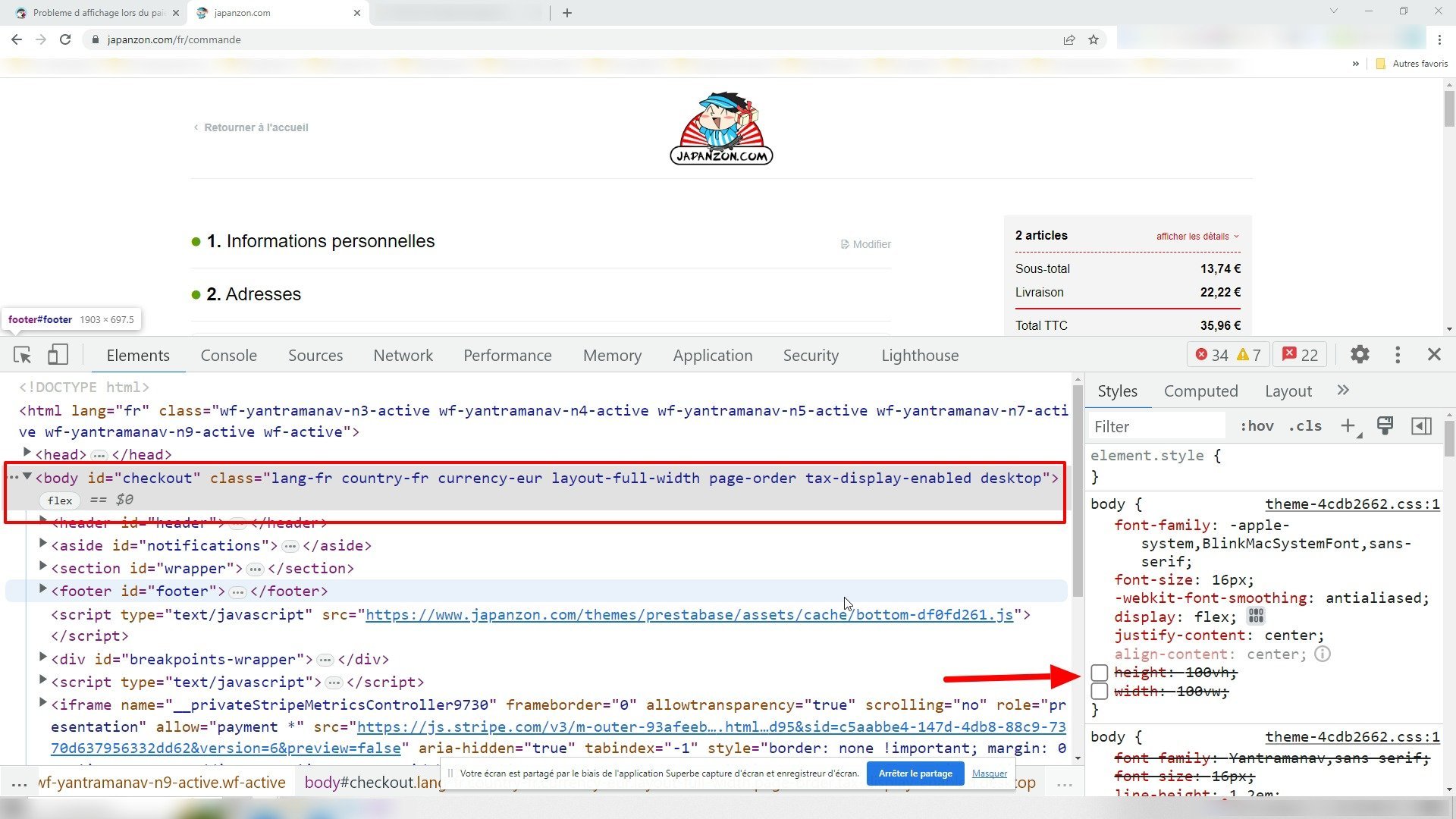The height and width of the screenshot is (819, 1456).
Task: Open the Network tab
Action: click(x=403, y=355)
